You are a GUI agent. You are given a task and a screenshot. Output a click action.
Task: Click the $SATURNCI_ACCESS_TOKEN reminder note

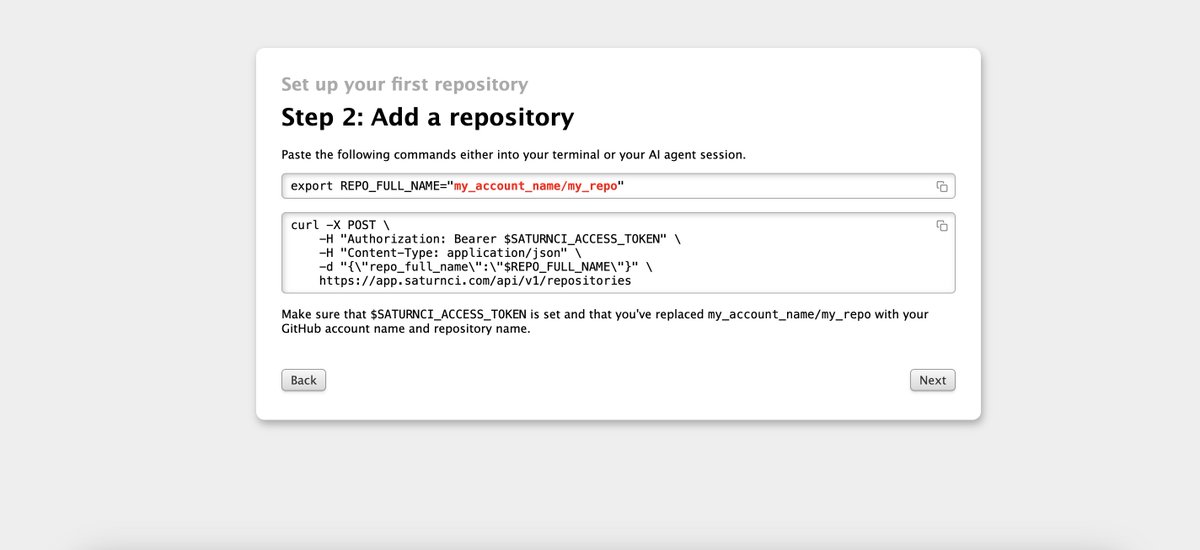(x=605, y=322)
